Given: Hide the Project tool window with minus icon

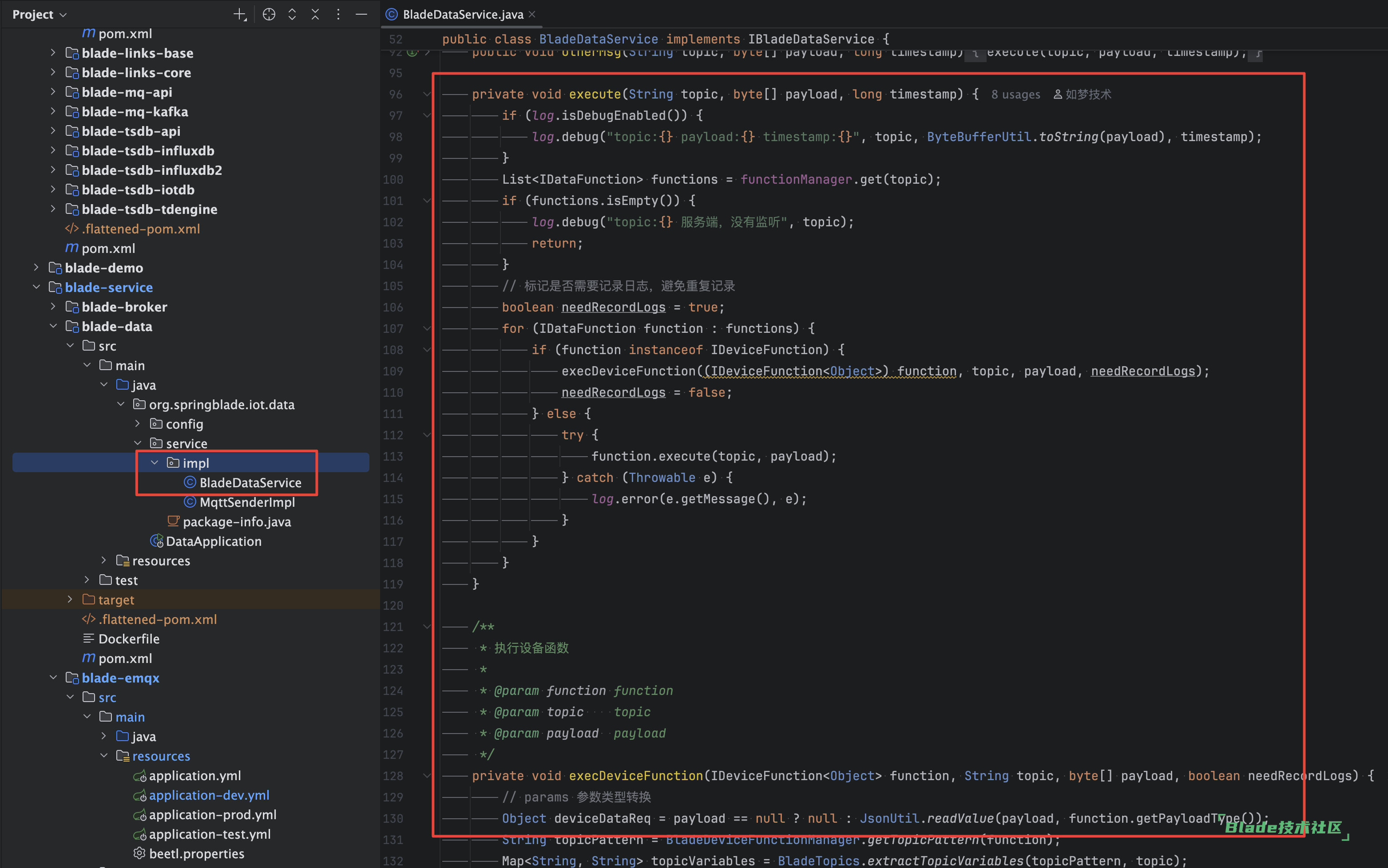Looking at the screenshot, I should coord(361,14).
